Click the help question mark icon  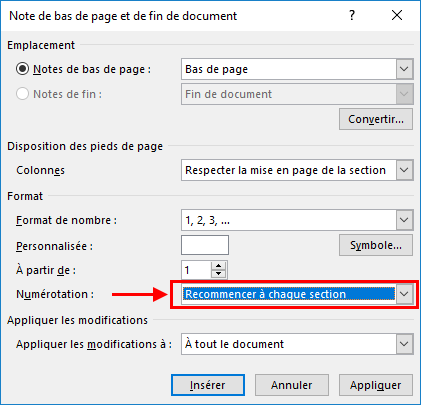[x=352, y=15]
